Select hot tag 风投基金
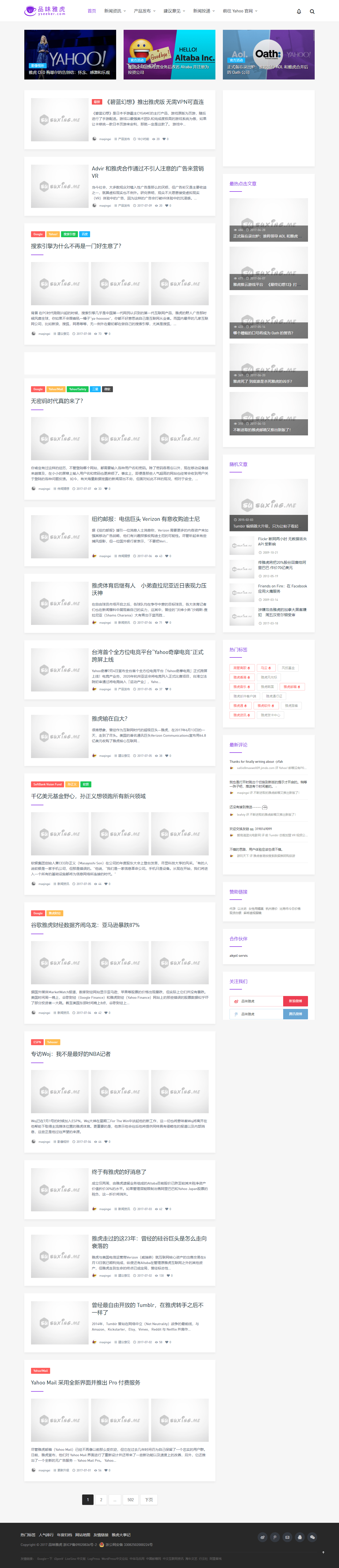339x1568 pixels. [288, 668]
